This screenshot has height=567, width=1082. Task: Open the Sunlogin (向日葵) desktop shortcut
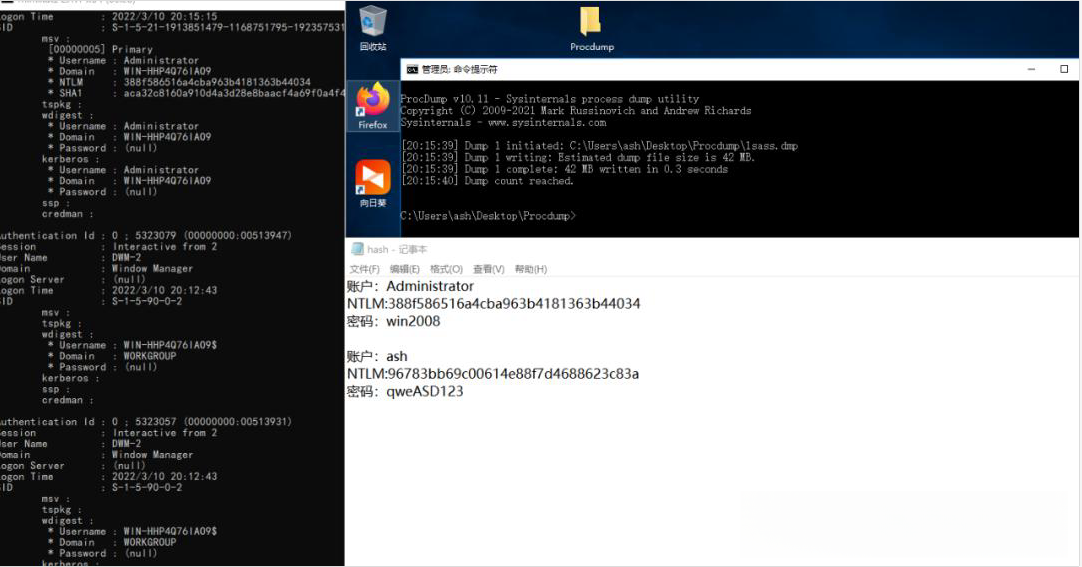click(373, 183)
